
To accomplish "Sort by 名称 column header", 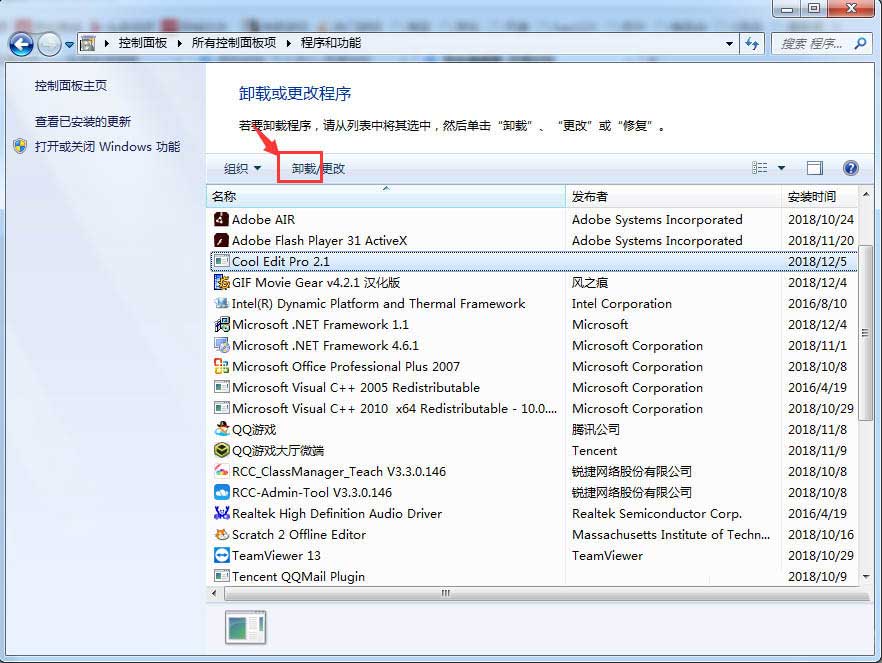I will point(386,196).
